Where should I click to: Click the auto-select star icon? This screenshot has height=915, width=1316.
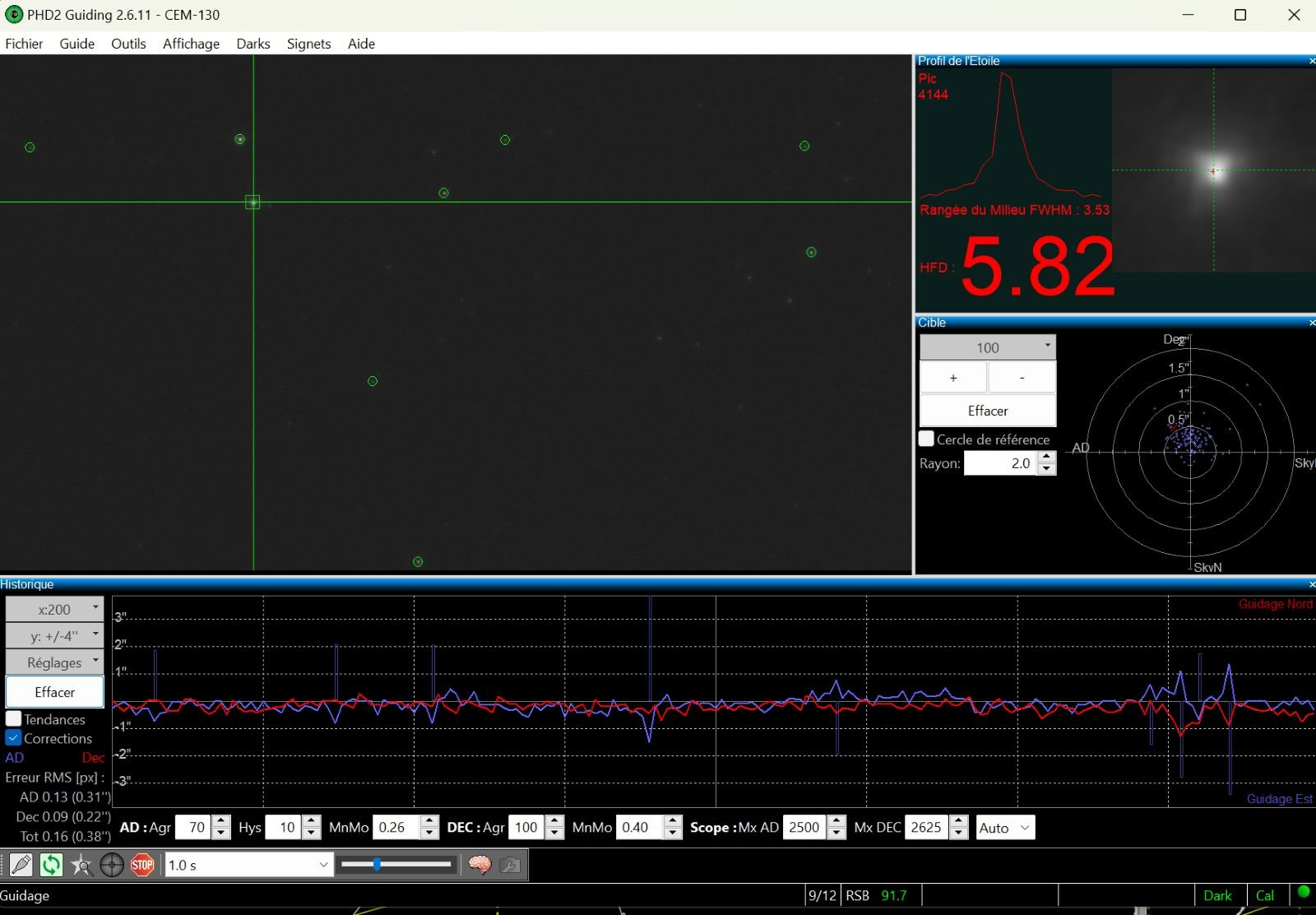[81, 865]
